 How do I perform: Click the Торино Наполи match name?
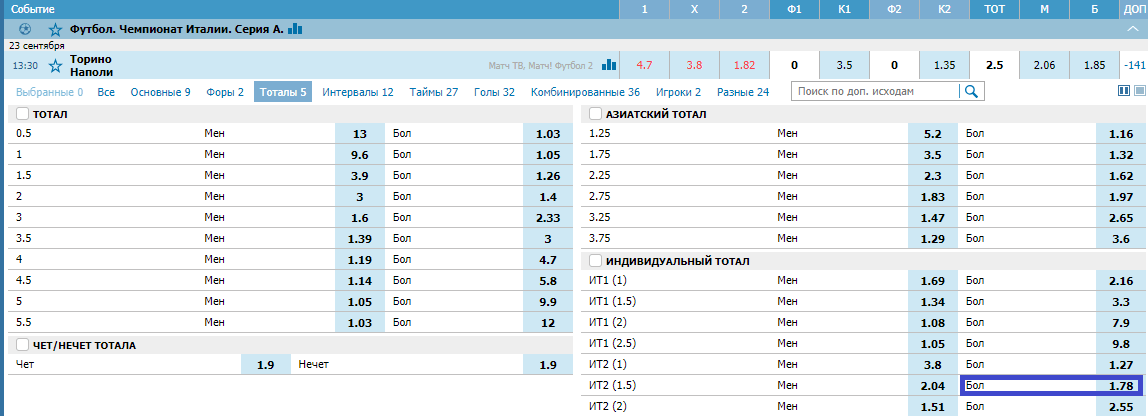(x=92, y=65)
